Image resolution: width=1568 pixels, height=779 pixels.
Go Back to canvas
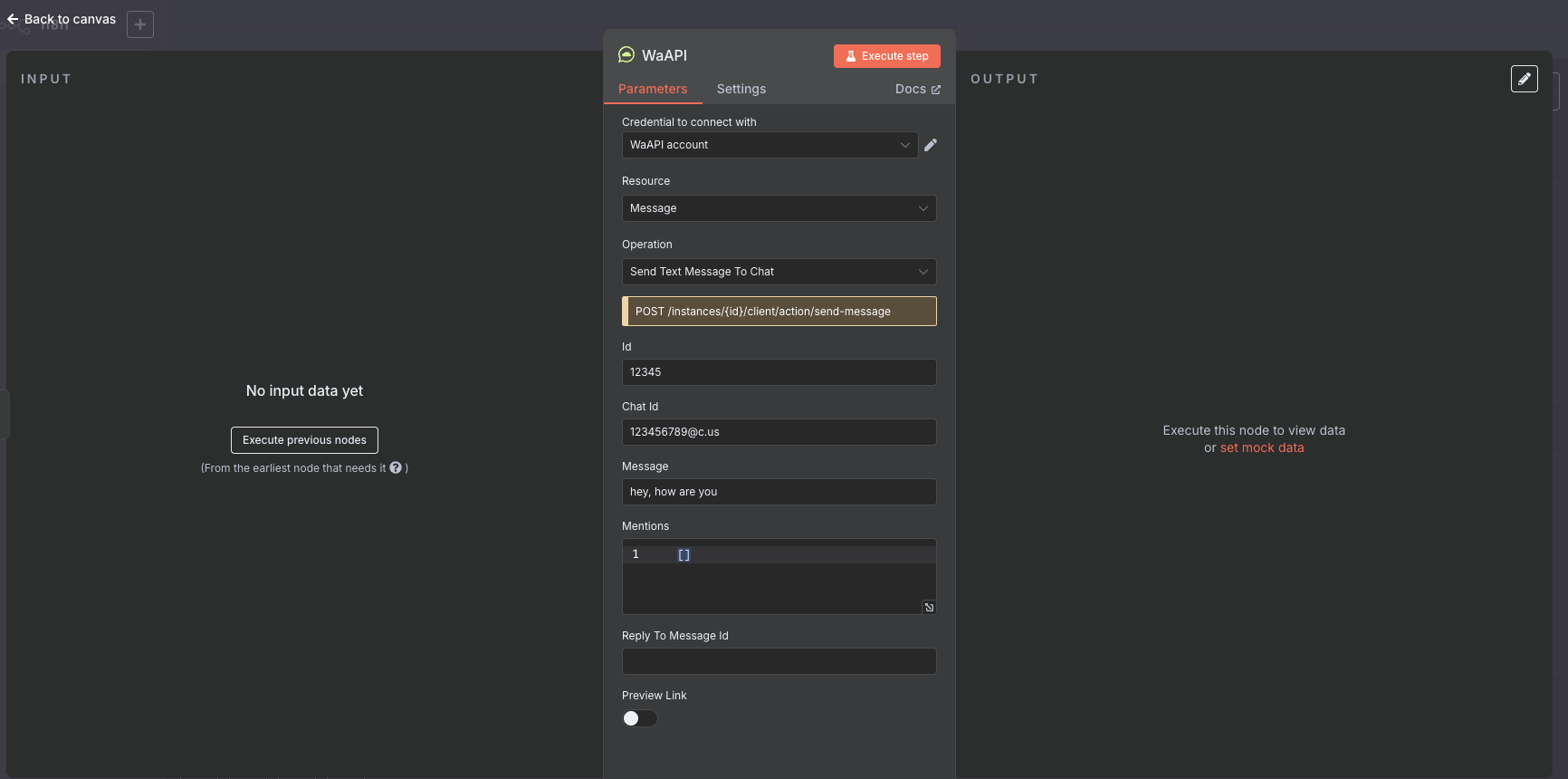coord(62,19)
